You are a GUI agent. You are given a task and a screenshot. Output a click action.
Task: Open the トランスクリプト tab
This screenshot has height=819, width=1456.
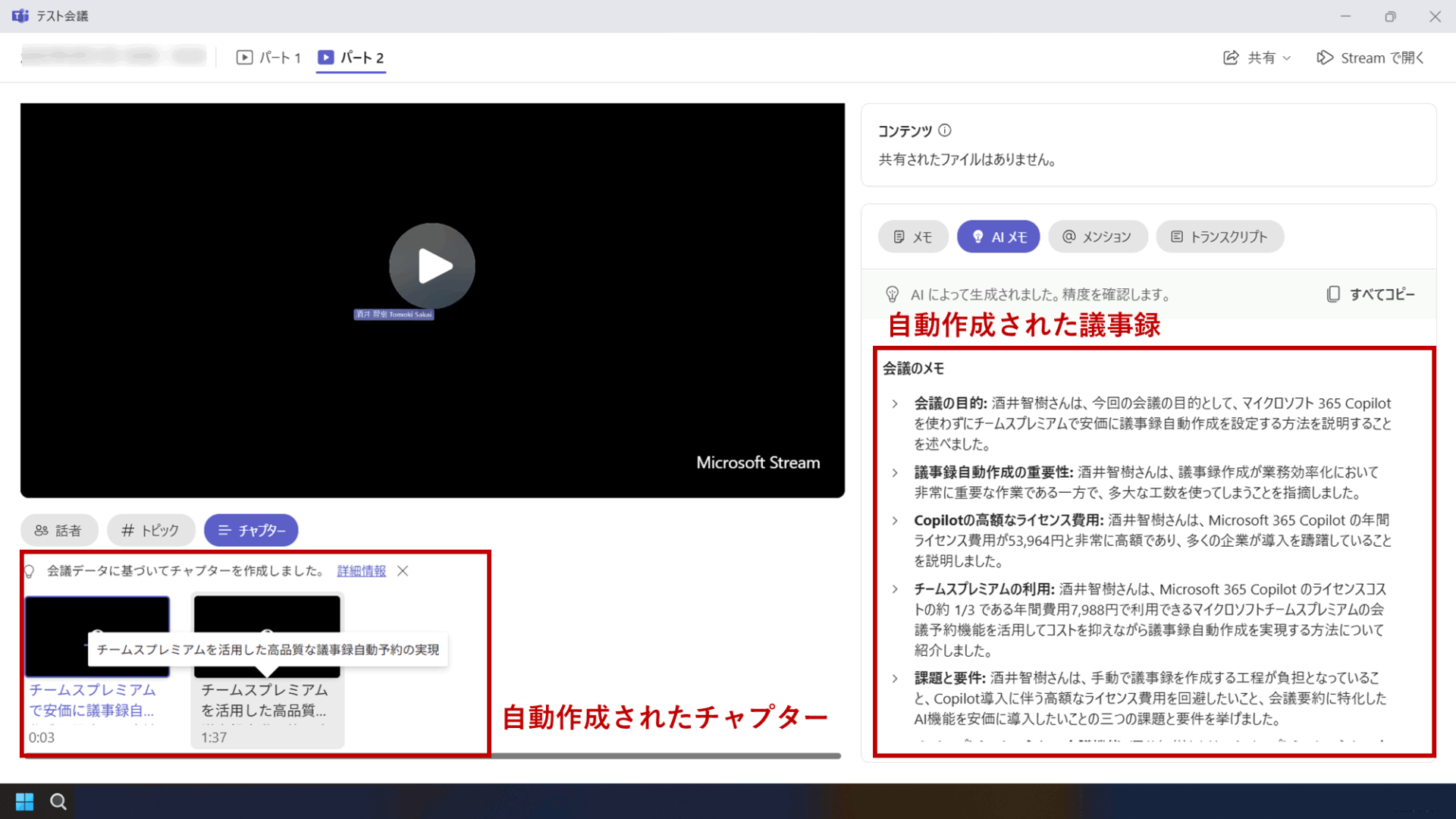click(1219, 236)
